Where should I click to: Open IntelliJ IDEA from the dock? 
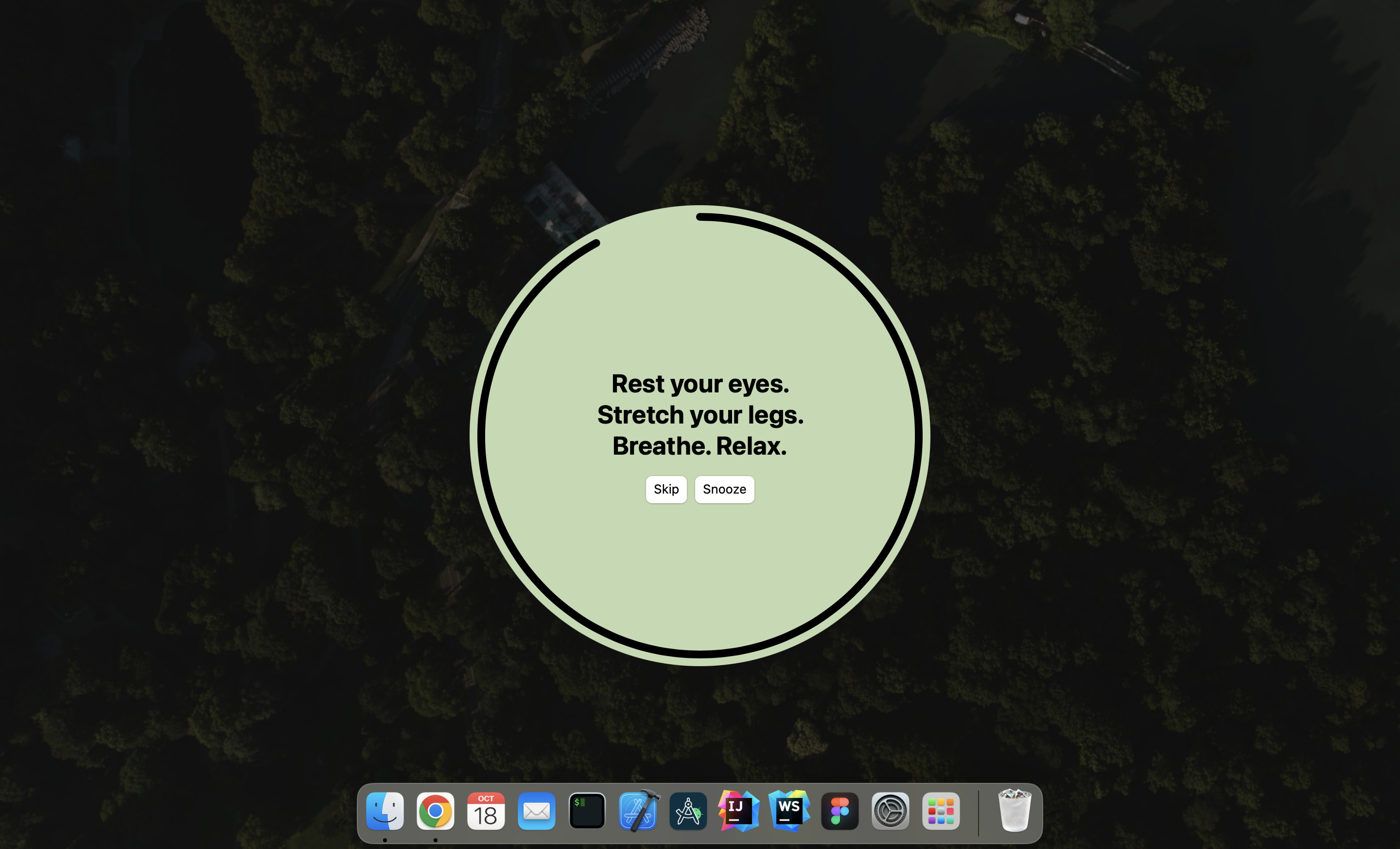point(738,811)
